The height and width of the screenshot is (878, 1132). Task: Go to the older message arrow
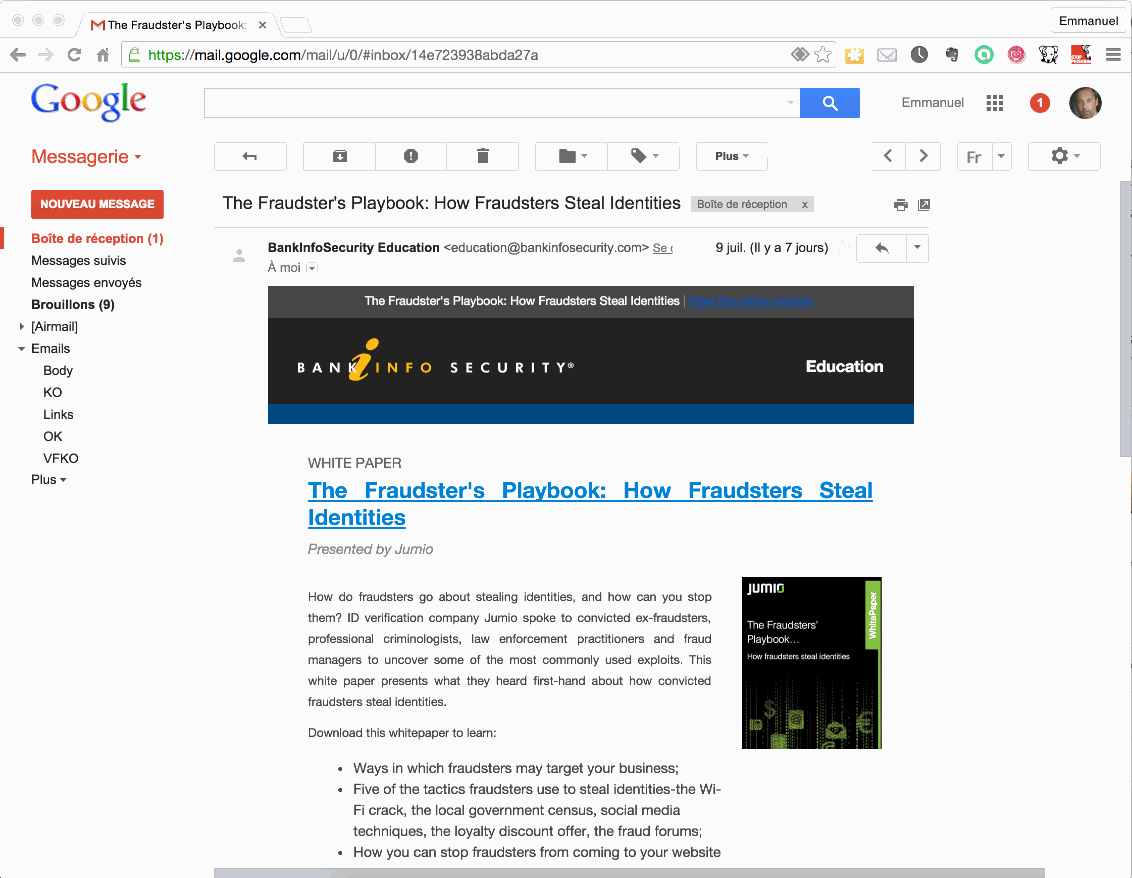pyautogui.click(x=923, y=156)
